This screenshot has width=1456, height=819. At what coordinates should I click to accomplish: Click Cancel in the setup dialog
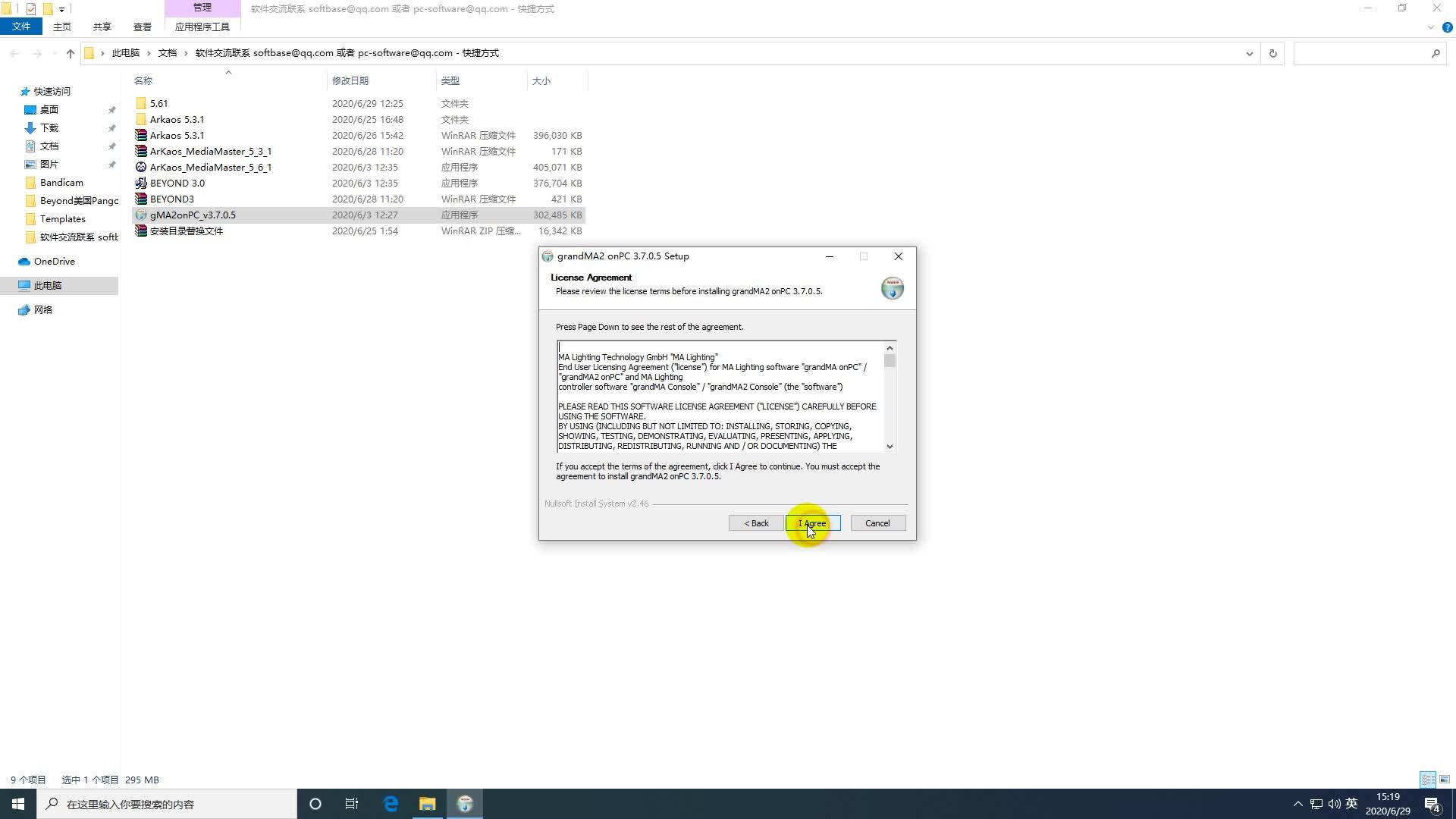point(877,523)
